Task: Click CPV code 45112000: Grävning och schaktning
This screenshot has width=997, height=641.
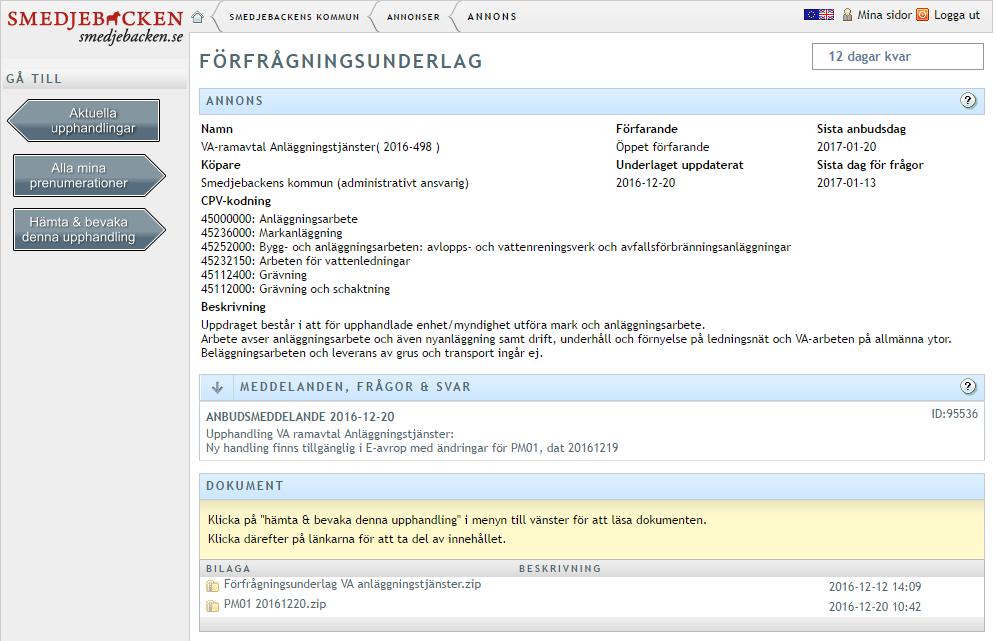Action: (x=296, y=289)
